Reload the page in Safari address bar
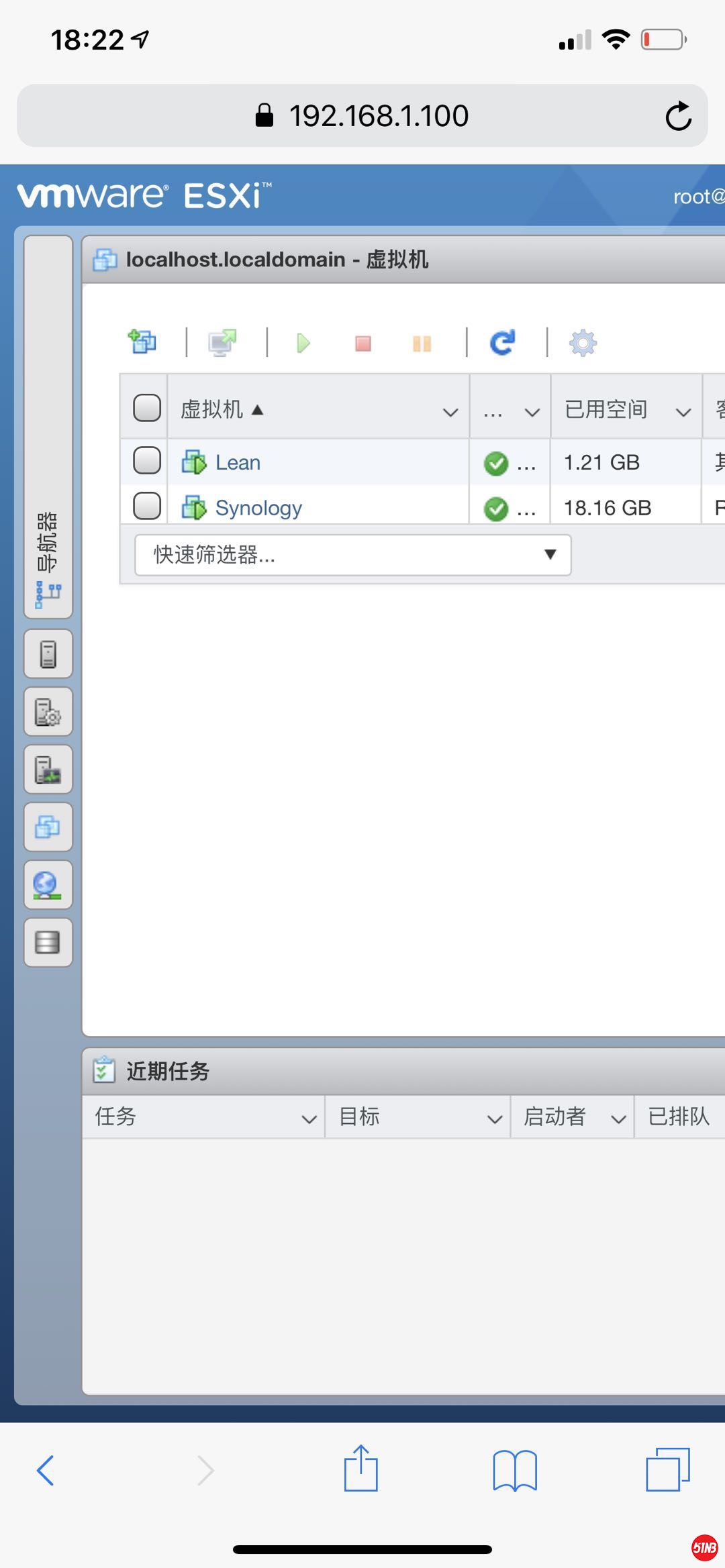This screenshot has height=1568, width=725. click(x=679, y=115)
